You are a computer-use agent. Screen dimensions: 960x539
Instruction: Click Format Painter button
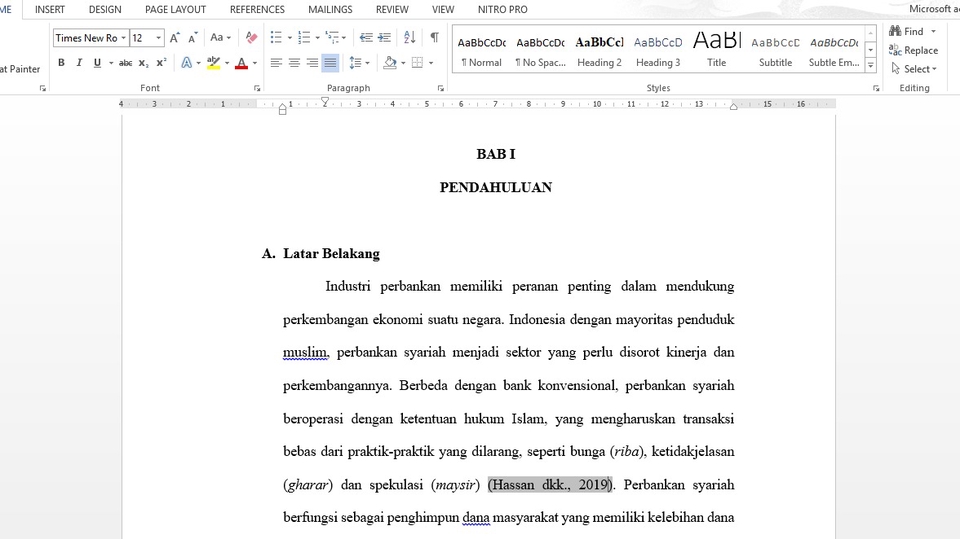[x=20, y=69]
